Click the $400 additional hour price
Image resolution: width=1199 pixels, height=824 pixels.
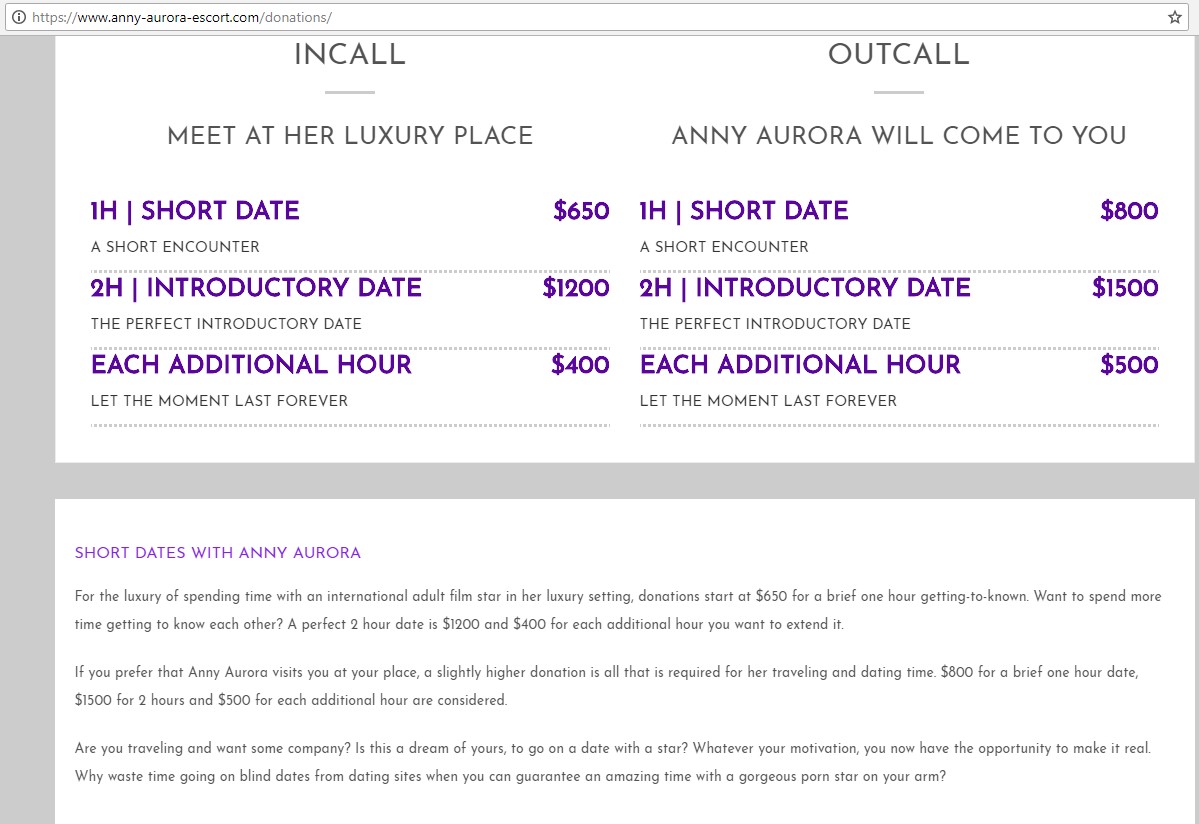click(580, 364)
